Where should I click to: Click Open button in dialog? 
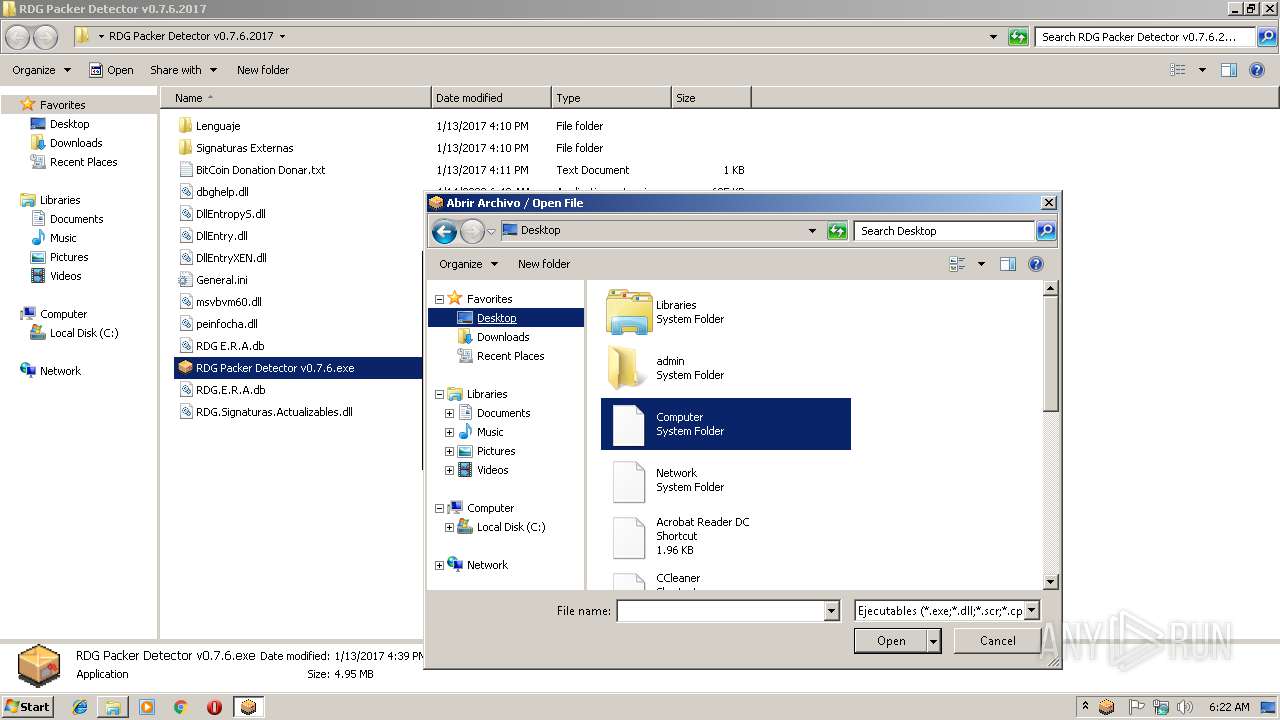click(x=891, y=641)
